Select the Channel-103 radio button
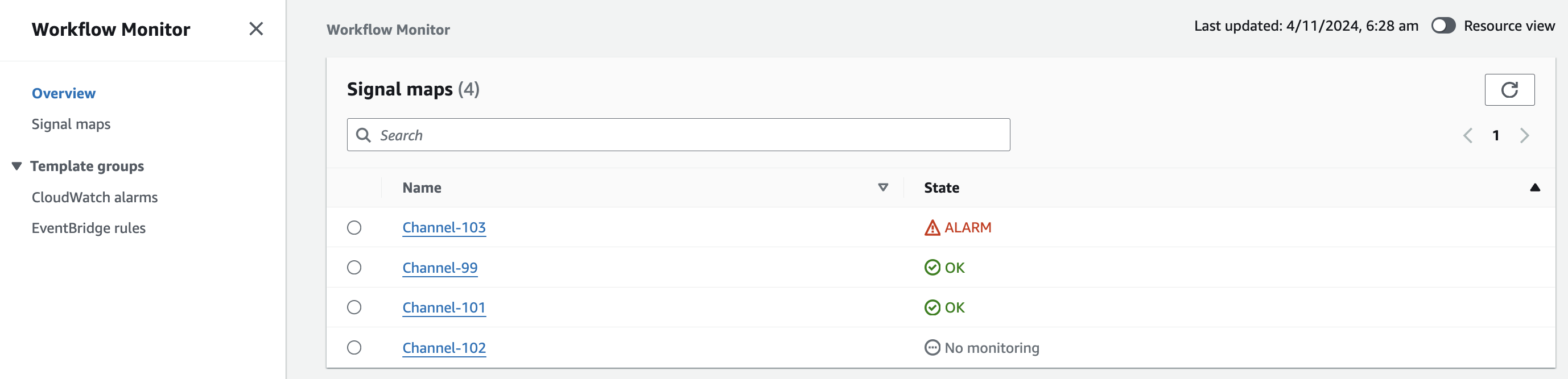This screenshot has height=379, width=1568. [354, 227]
